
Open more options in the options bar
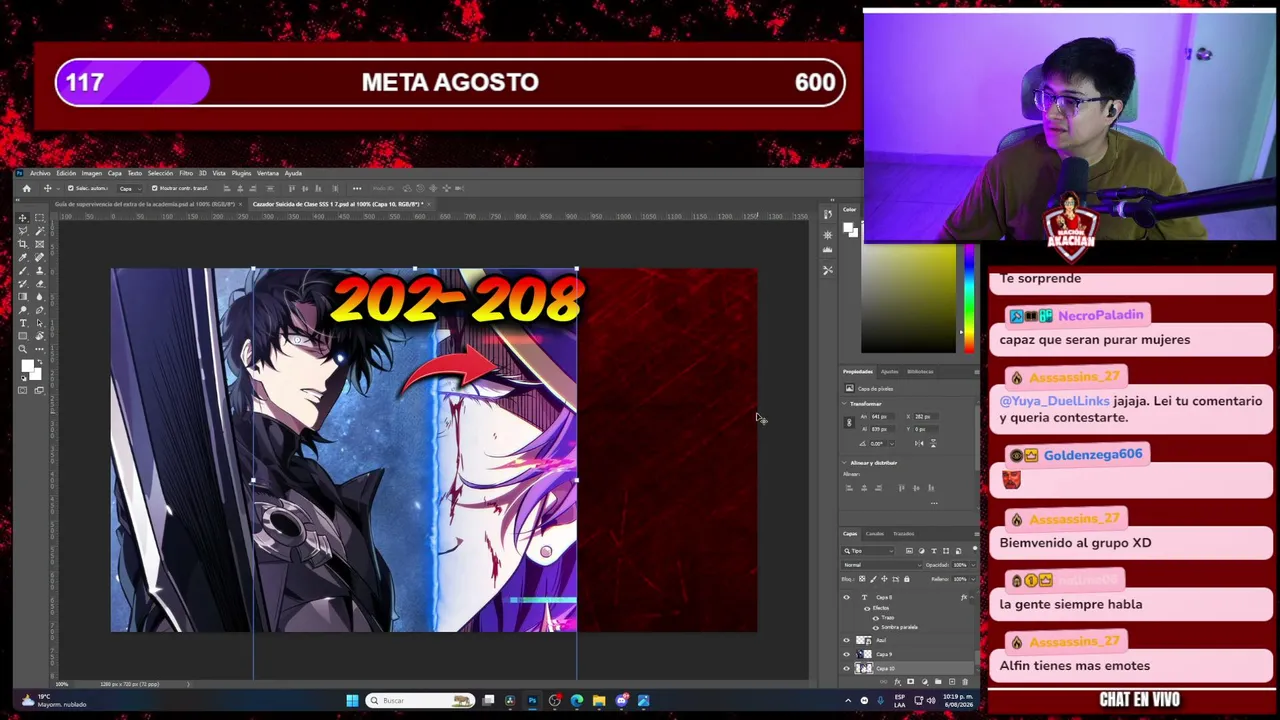pos(356,188)
